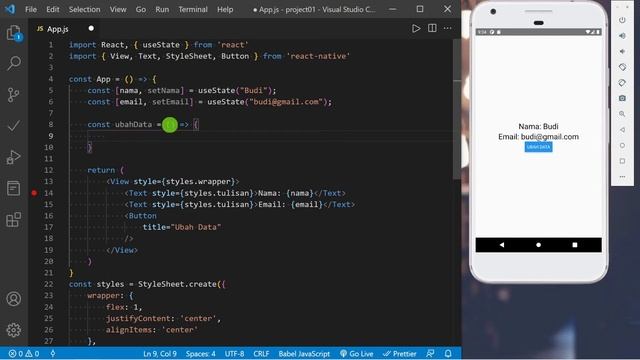The width and height of the screenshot is (640, 360).
Task: Open the Terminal menu
Action: 193,9
